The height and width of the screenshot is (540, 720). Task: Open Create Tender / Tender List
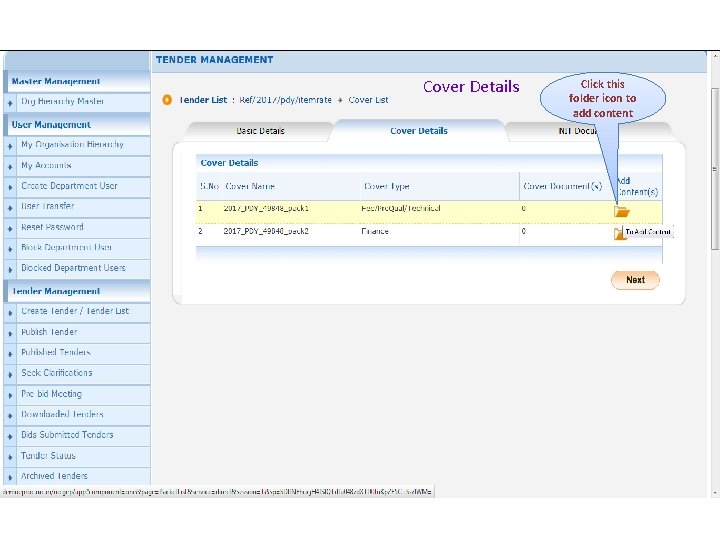pos(75,311)
